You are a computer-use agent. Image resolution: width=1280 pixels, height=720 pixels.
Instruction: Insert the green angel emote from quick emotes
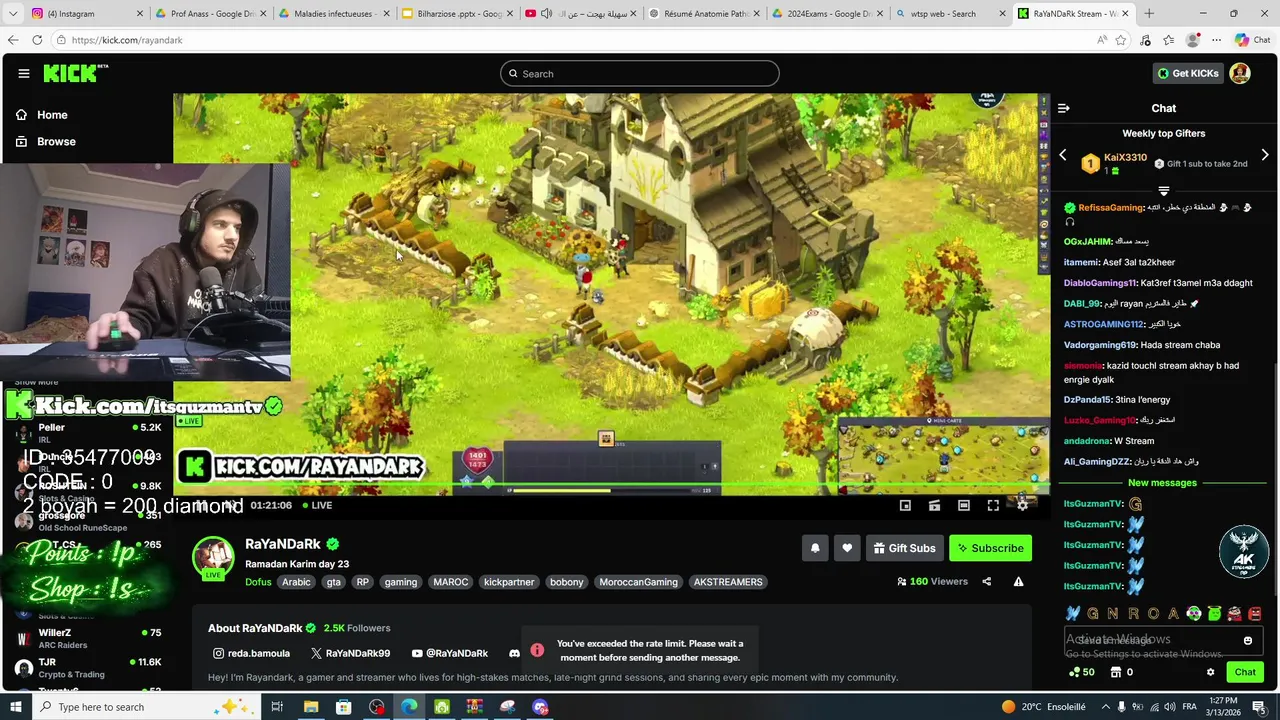(x=1214, y=614)
